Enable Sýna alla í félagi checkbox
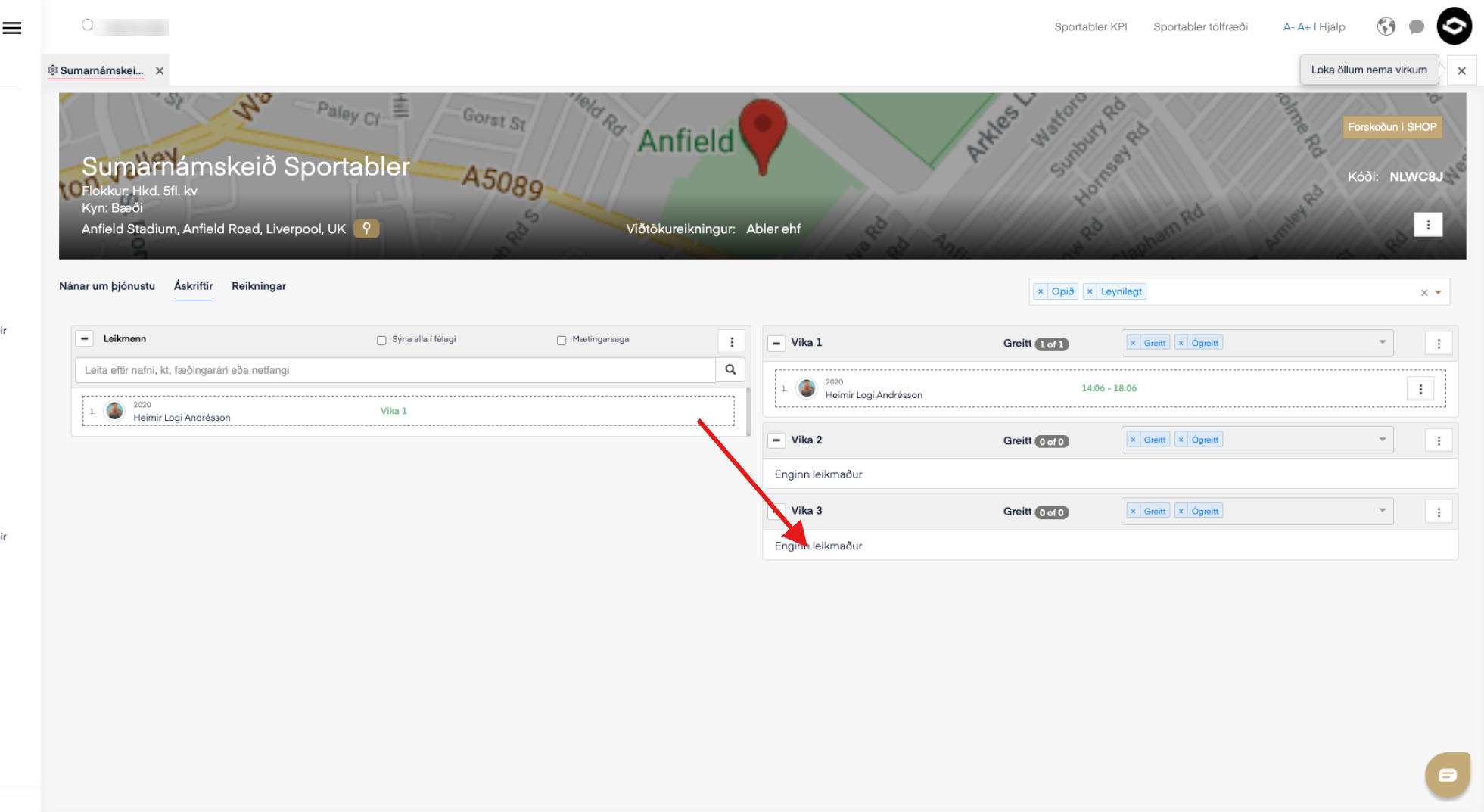1484x812 pixels. pos(381,341)
